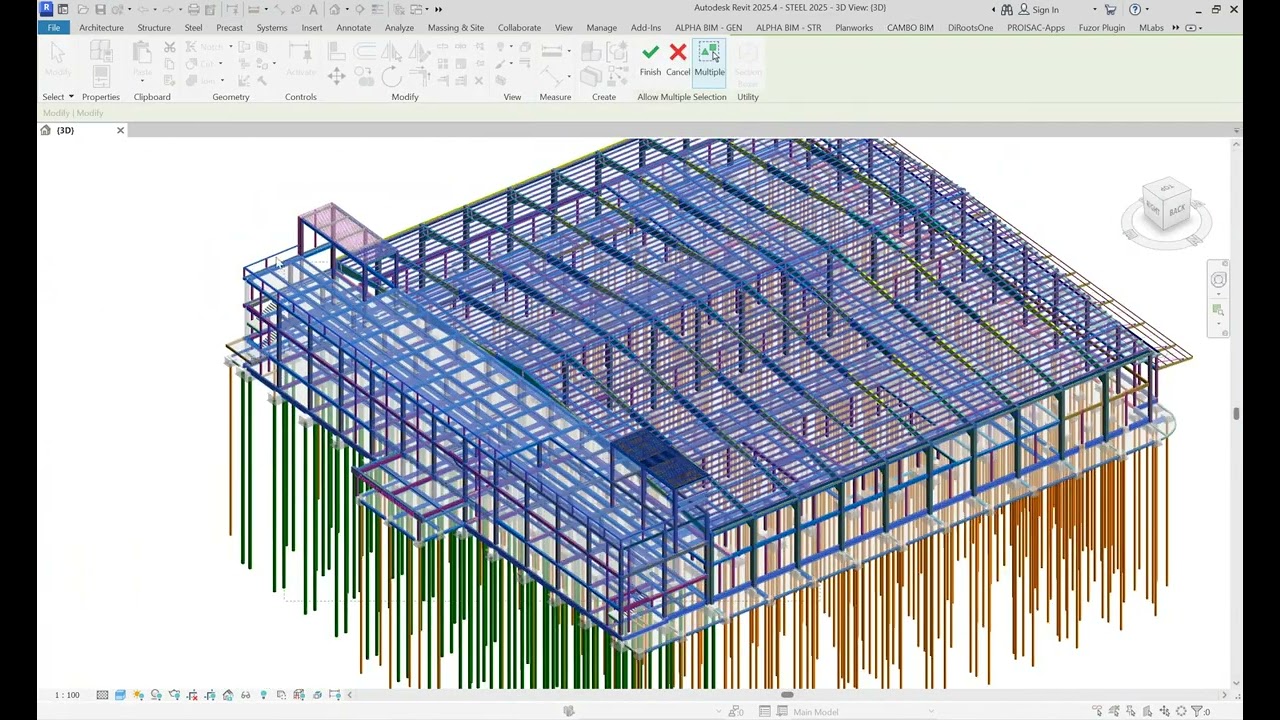The width and height of the screenshot is (1280, 720).
Task: Open the Fuzor Plugin tab
Action: pyautogui.click(x=1102, y=28)
